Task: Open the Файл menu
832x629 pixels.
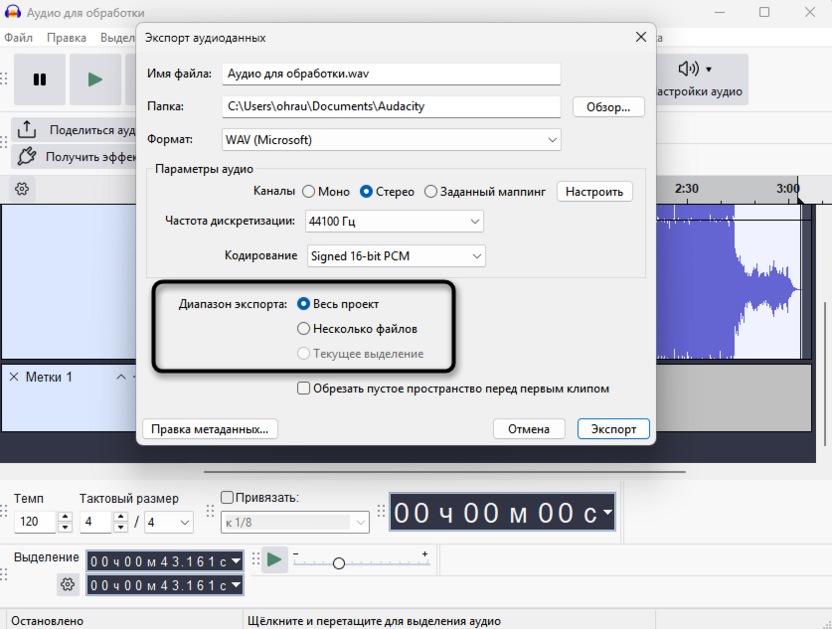Action: click(x=20, y=37)
